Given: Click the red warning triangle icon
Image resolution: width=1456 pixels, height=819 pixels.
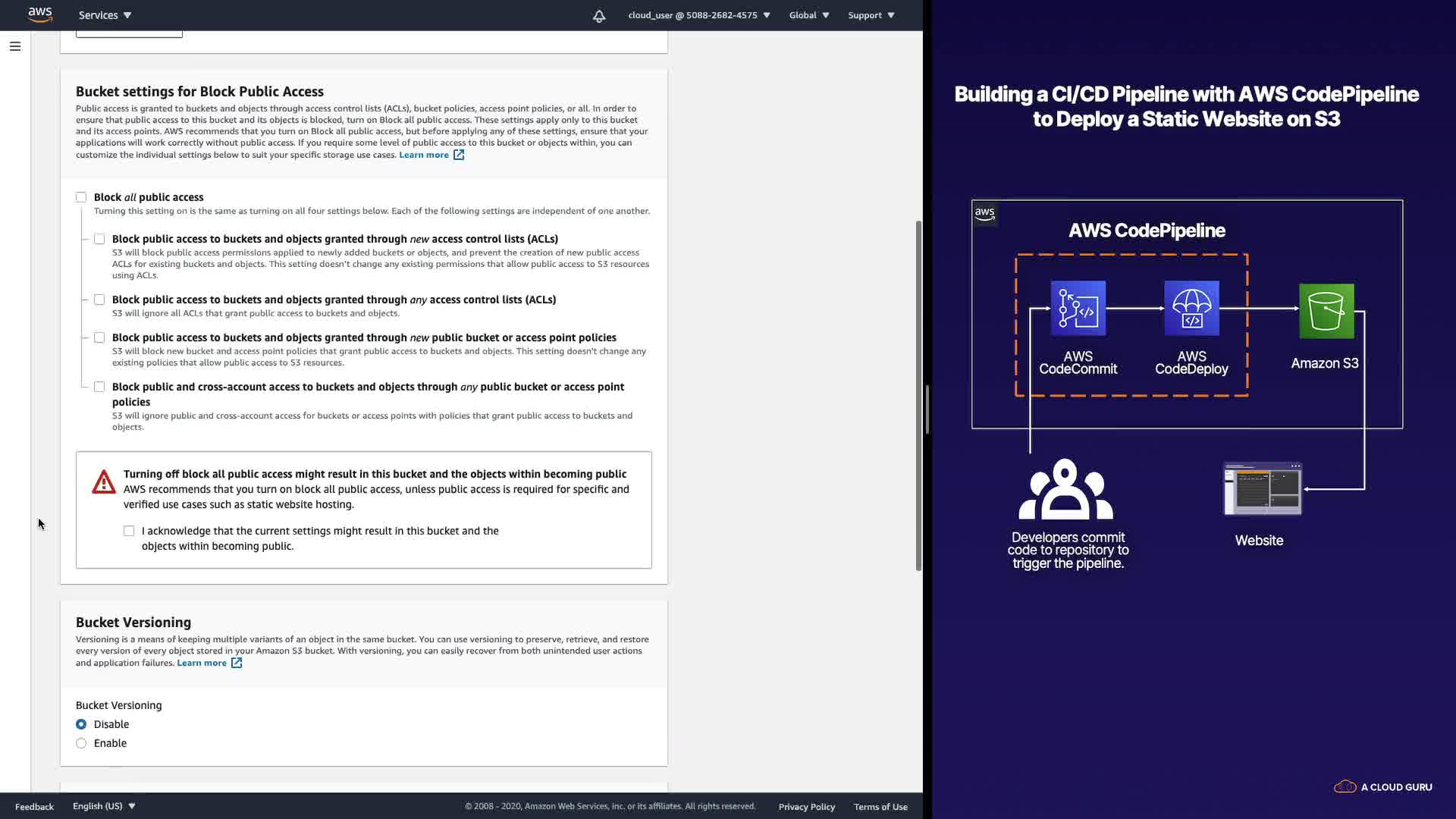Looking at the screenshot, I should click(104, 482).
